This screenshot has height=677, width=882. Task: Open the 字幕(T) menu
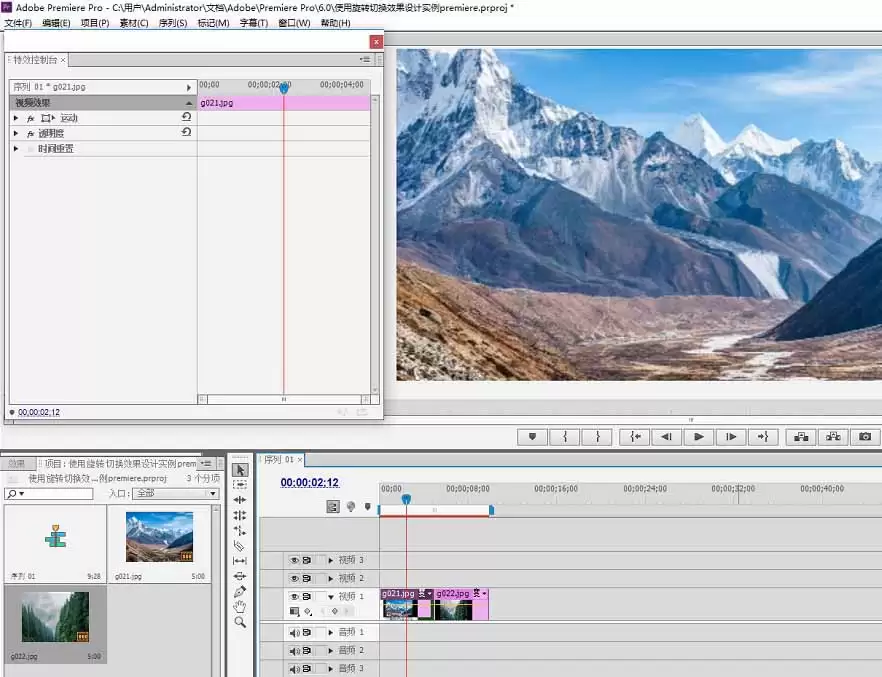pyautogui.click(x=254, y=23)
